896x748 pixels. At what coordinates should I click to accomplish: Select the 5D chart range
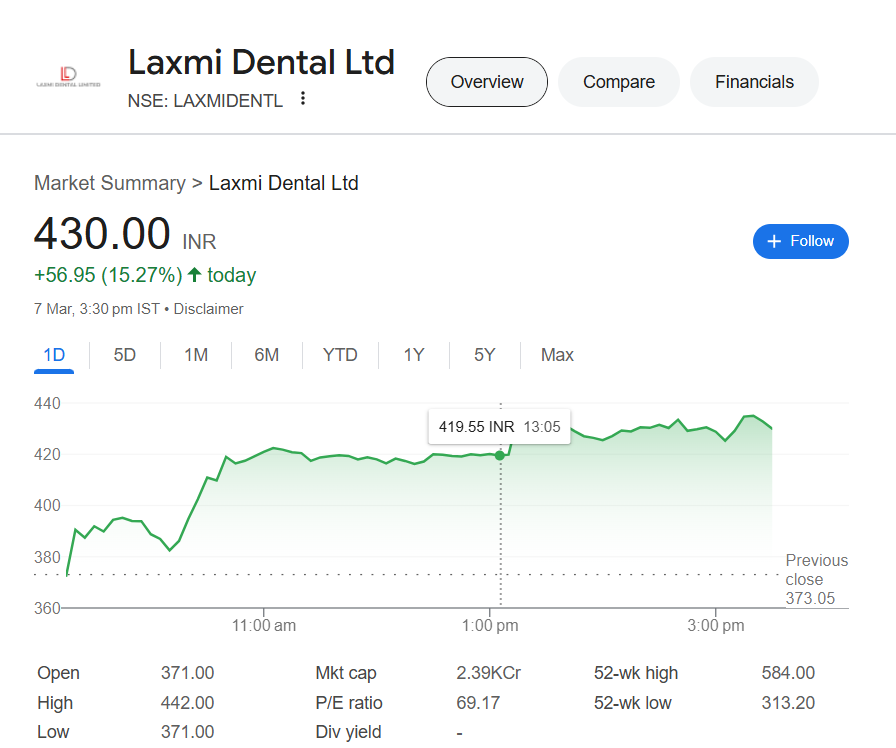click(125, 355)
